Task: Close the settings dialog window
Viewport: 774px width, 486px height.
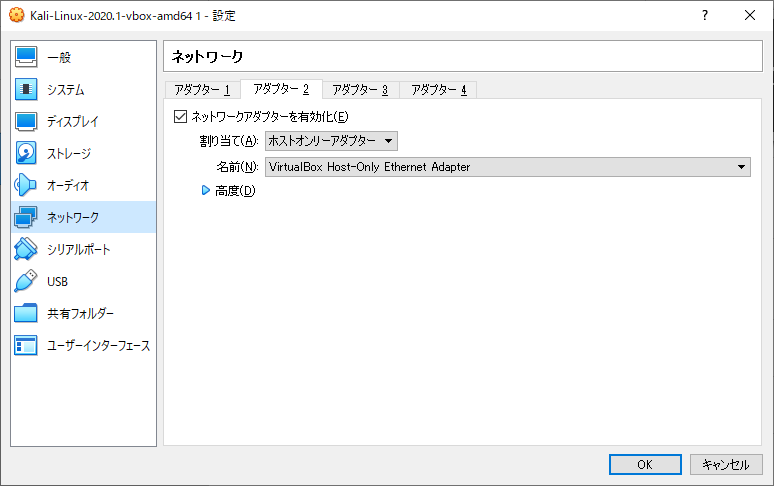Action: pyautogui.click(x=750, y=15)
